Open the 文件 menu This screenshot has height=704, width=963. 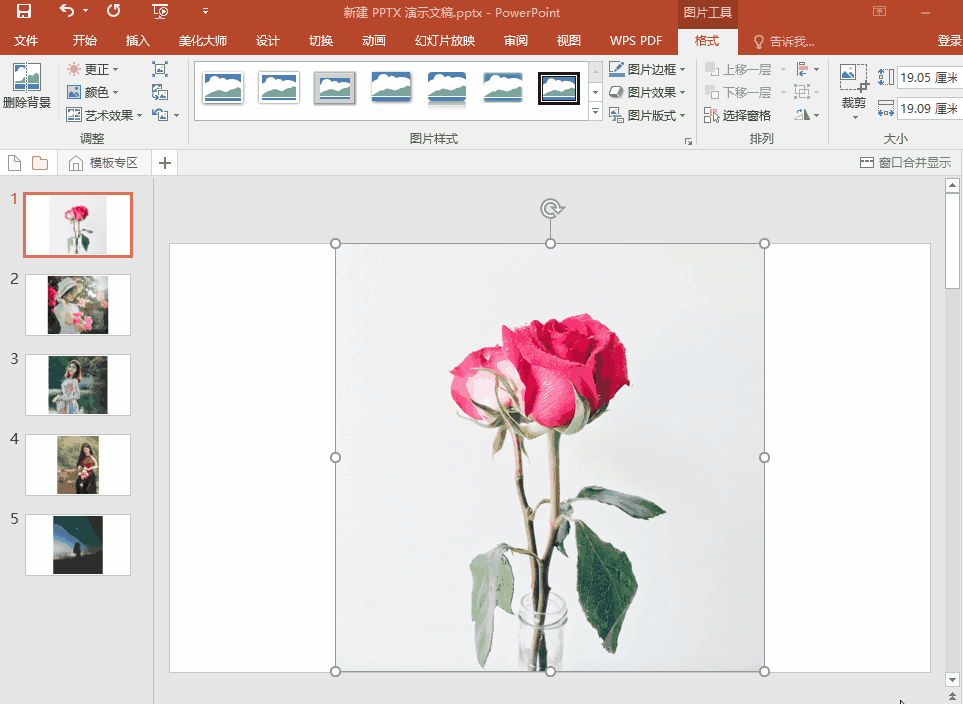pyautogui.click(x=26, y=41)
